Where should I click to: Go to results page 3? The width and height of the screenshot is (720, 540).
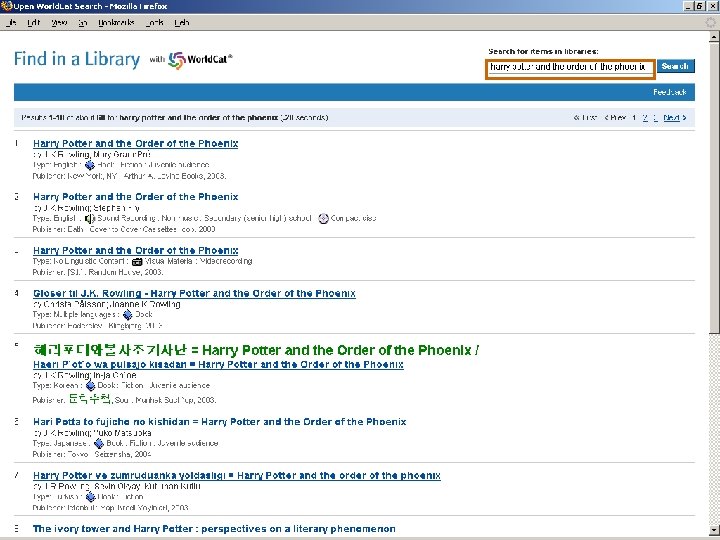[x=655, y=118]
